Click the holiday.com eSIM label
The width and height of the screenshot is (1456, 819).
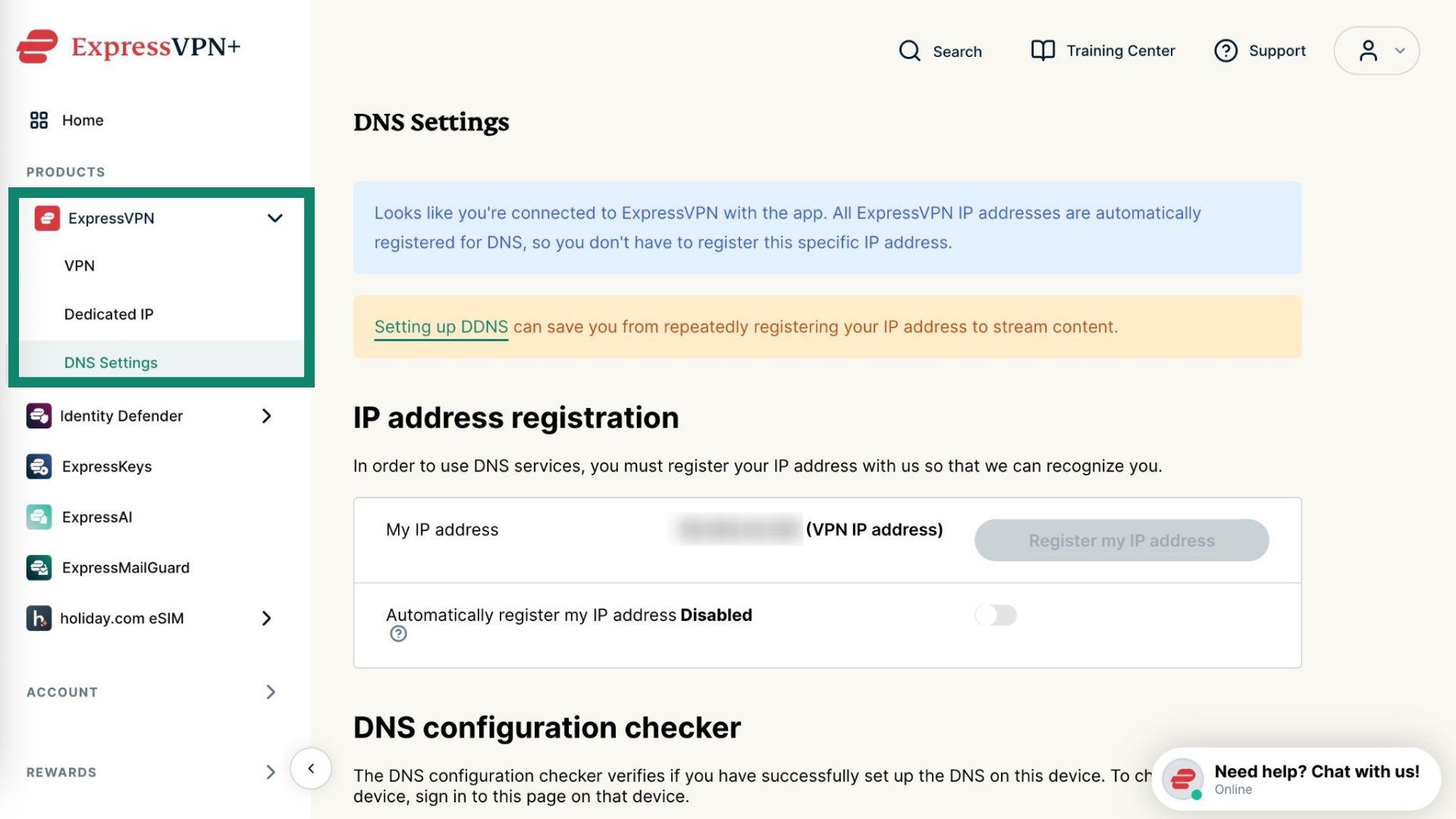(x=121, y=619)
